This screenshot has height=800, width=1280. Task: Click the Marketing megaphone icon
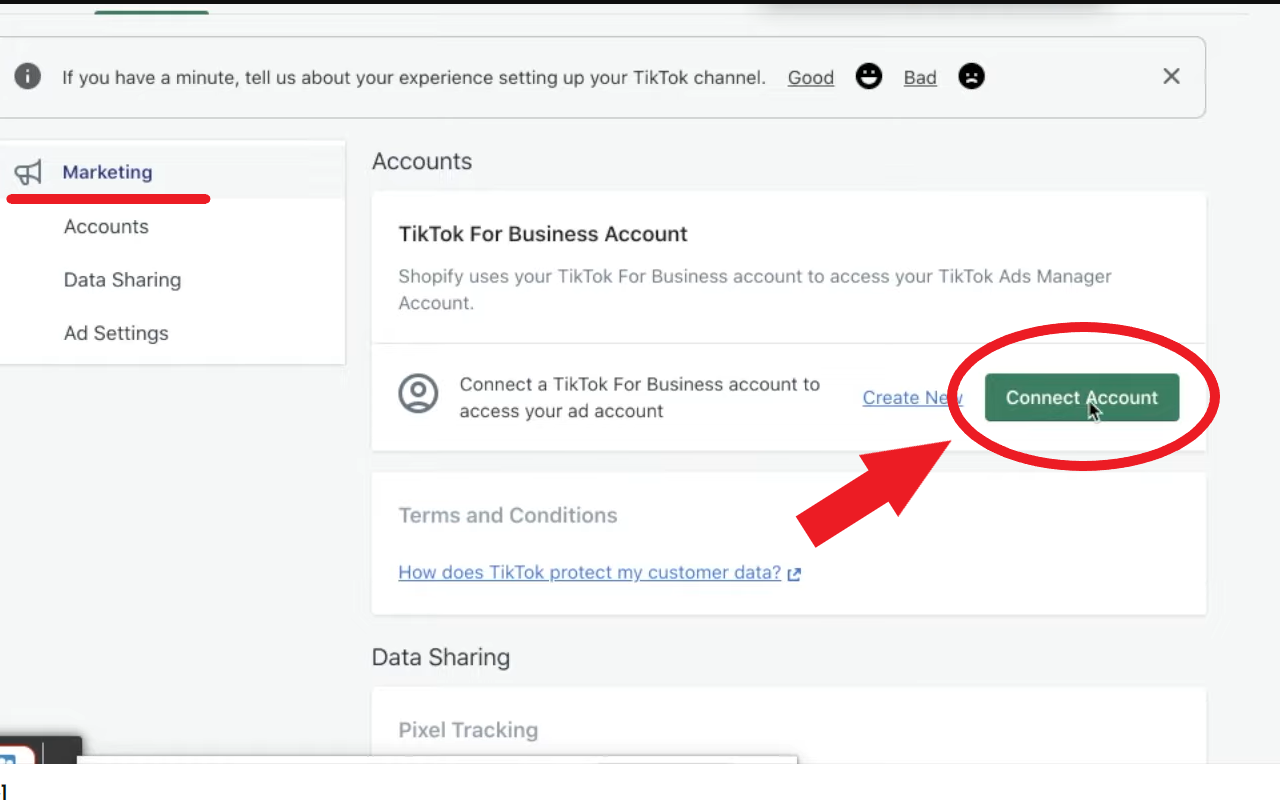point(29,172)
